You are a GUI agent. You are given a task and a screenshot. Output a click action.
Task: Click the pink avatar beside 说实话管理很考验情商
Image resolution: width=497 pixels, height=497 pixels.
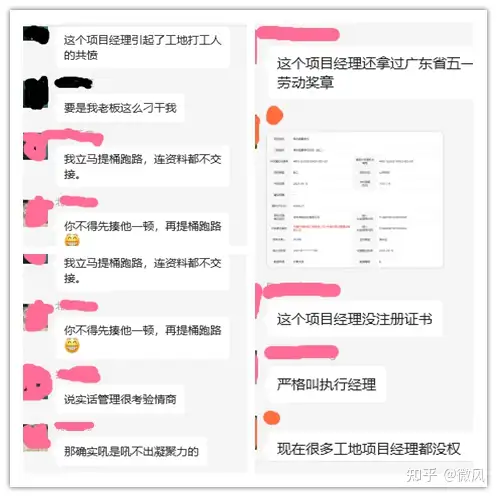tap(37, 382)
